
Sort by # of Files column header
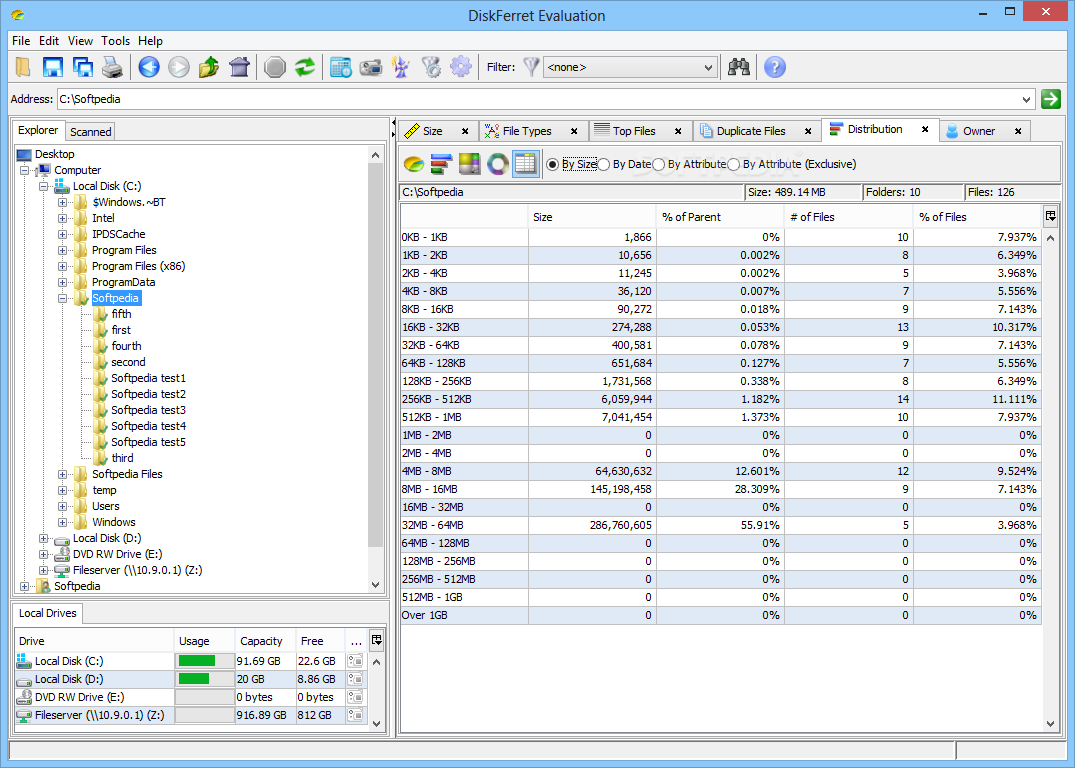[849, 217]
